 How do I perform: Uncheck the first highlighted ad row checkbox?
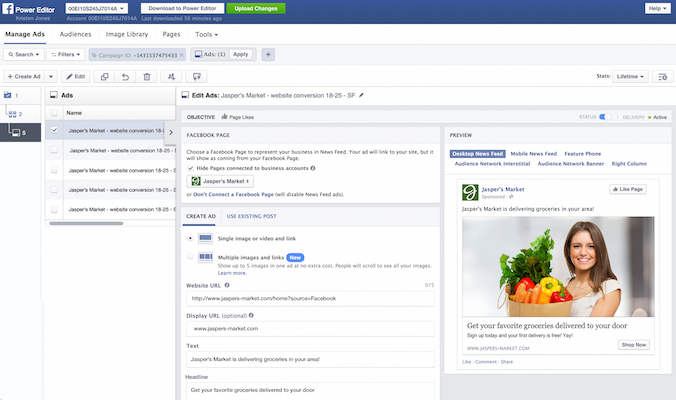pyautogui.click(x=54, y=130)
